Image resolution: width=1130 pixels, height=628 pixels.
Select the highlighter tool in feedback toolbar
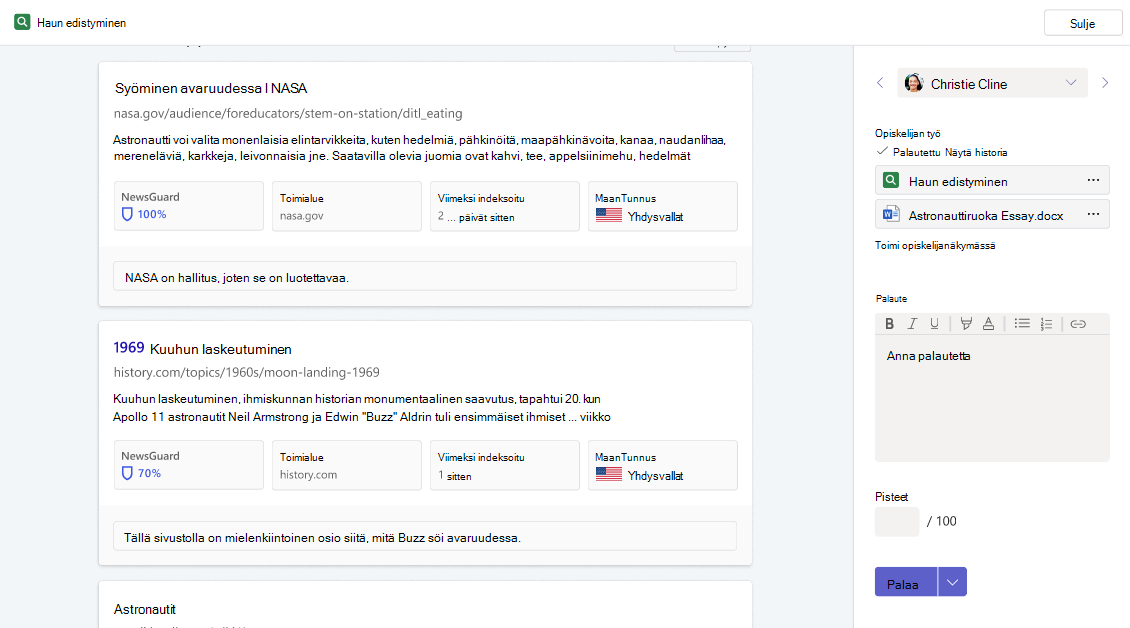tap(966, 324)
